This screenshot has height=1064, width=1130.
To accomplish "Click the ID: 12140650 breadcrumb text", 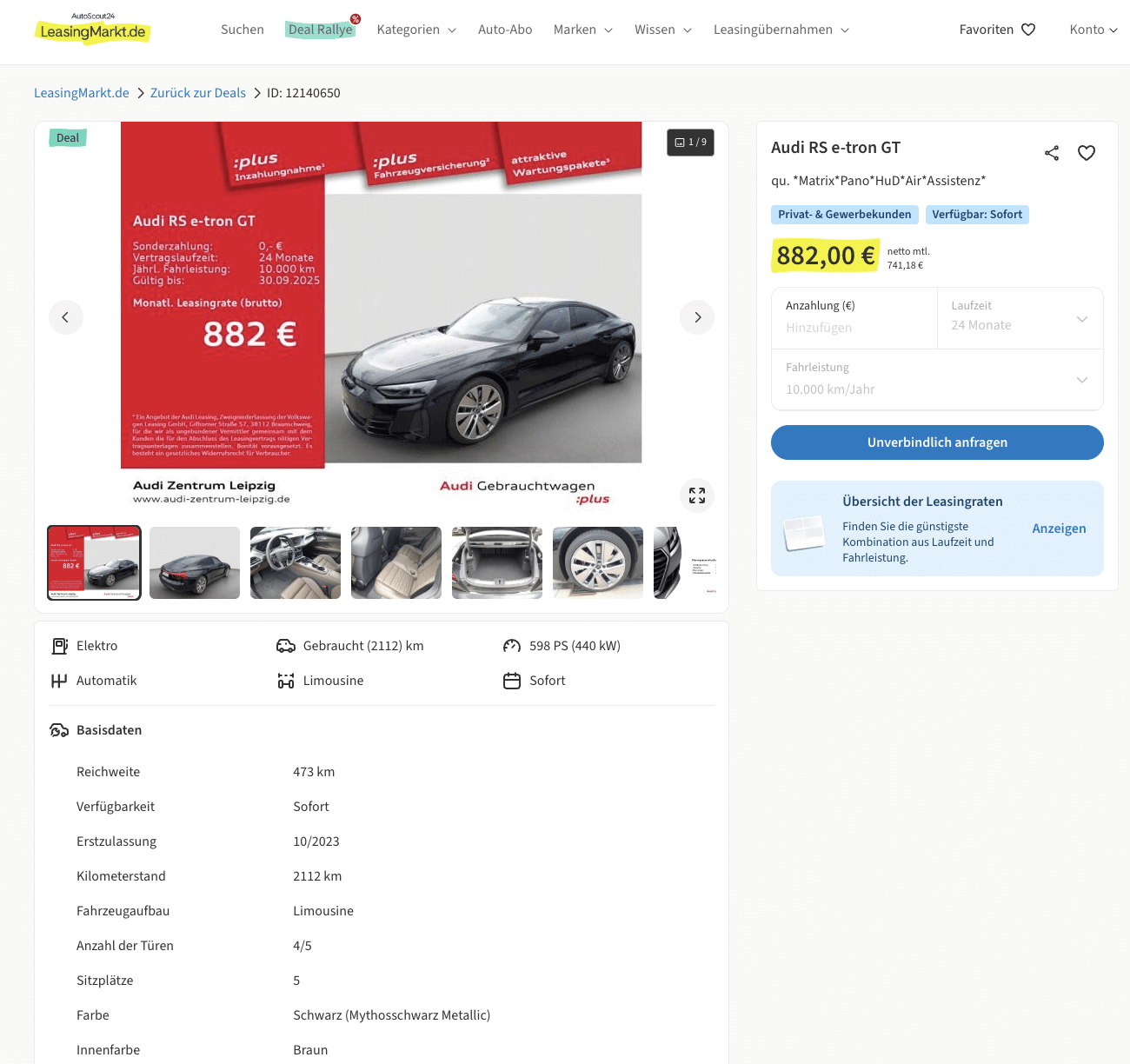I will pos(303,93).
